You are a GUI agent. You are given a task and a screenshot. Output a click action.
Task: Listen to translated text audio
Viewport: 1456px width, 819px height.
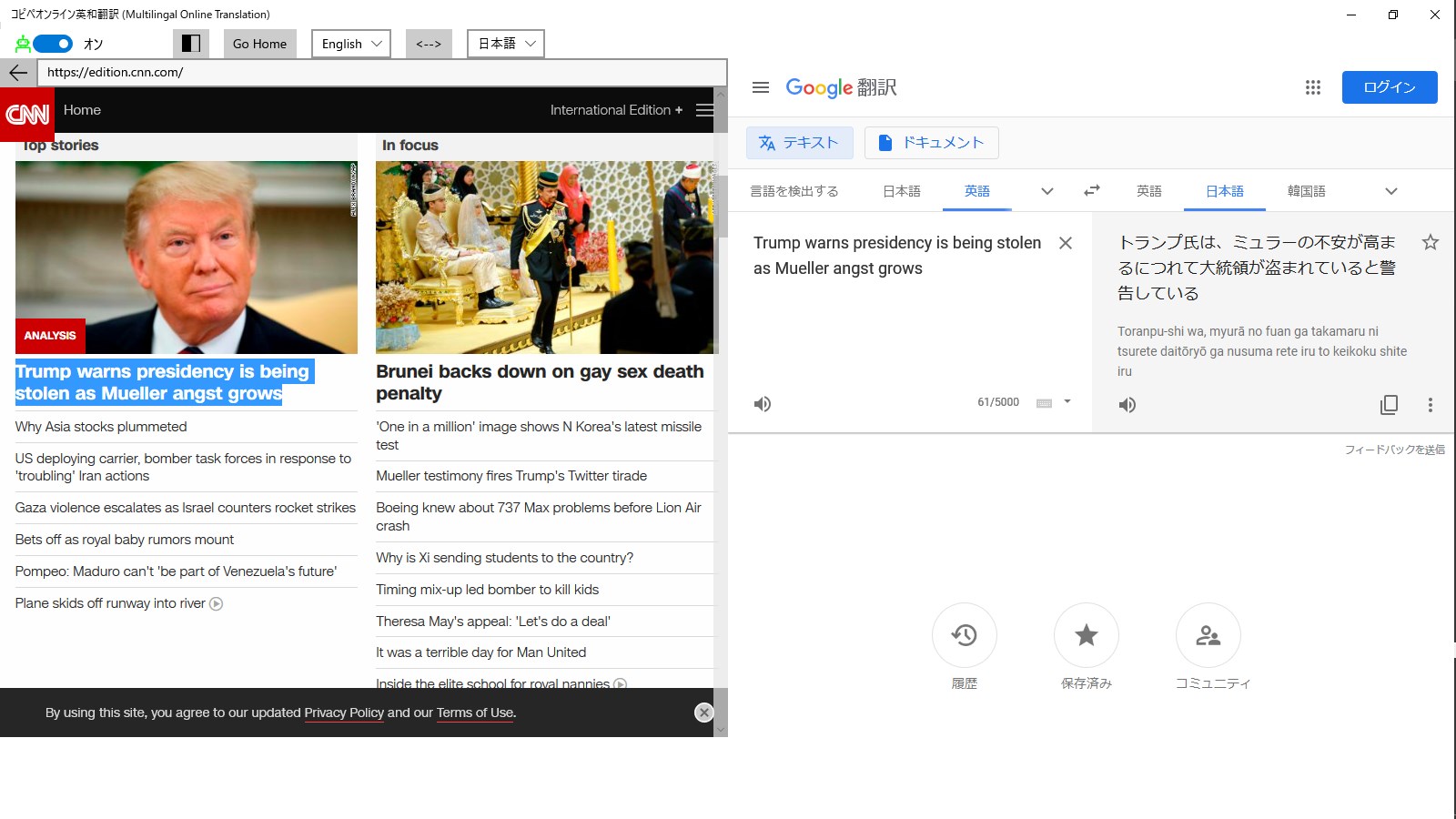coord(1127,405)
